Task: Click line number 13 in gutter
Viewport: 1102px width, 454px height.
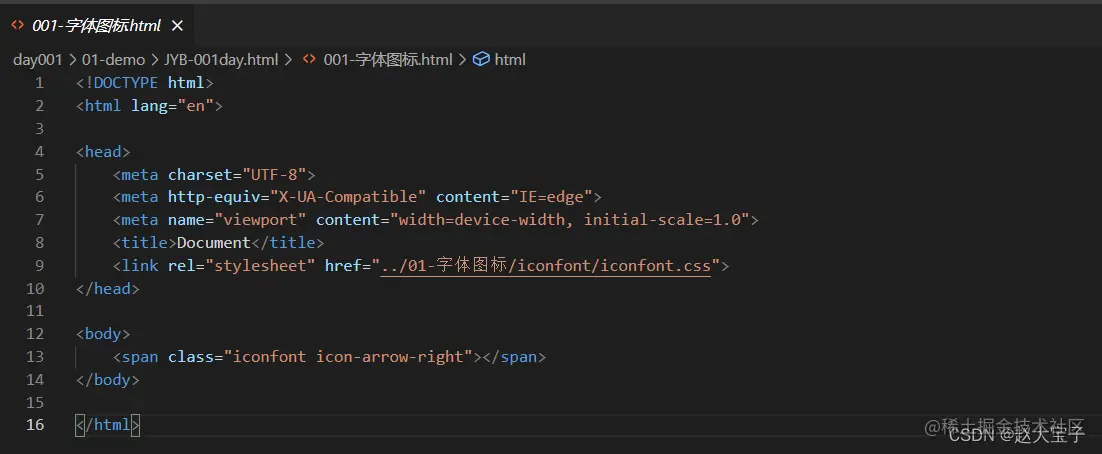Action: (x=35, y=357)
